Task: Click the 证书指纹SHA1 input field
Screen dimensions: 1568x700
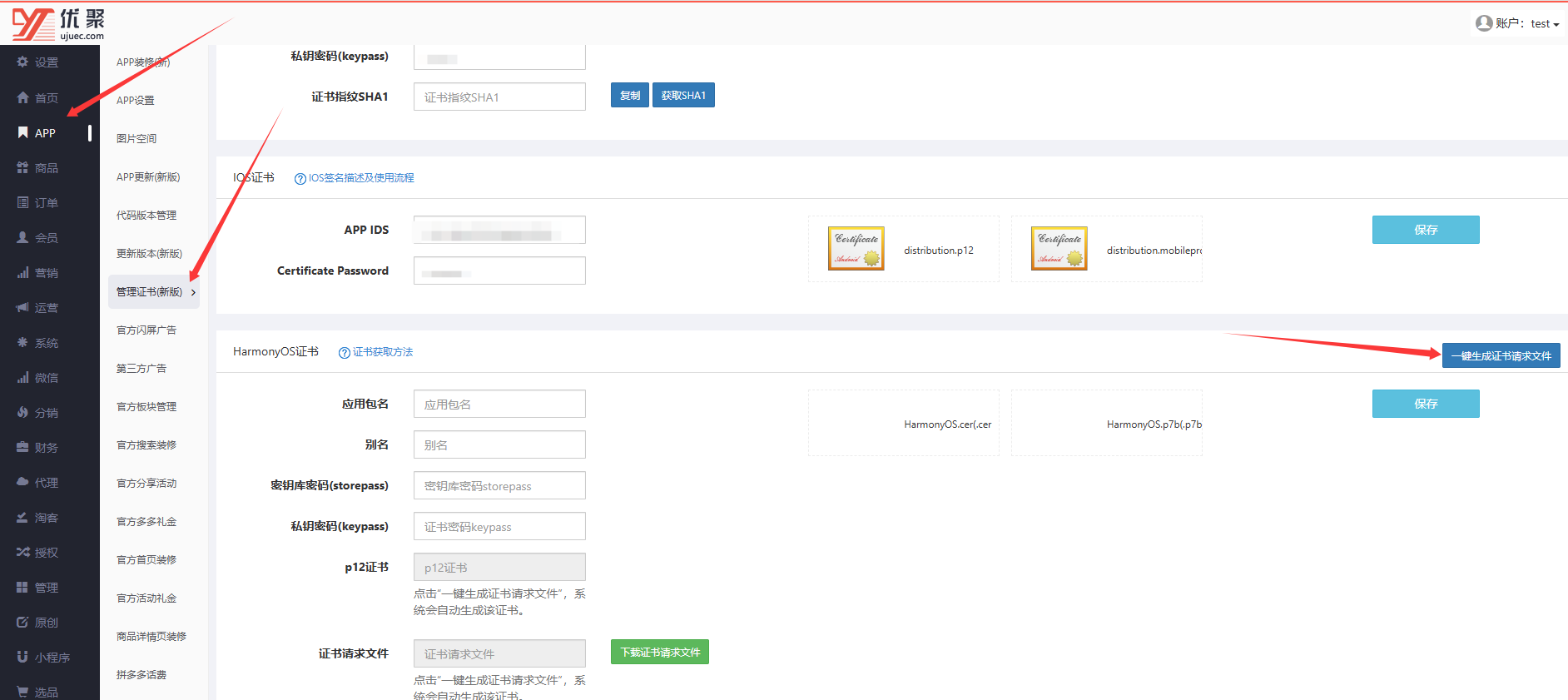Action: click(x=499, y=97)
